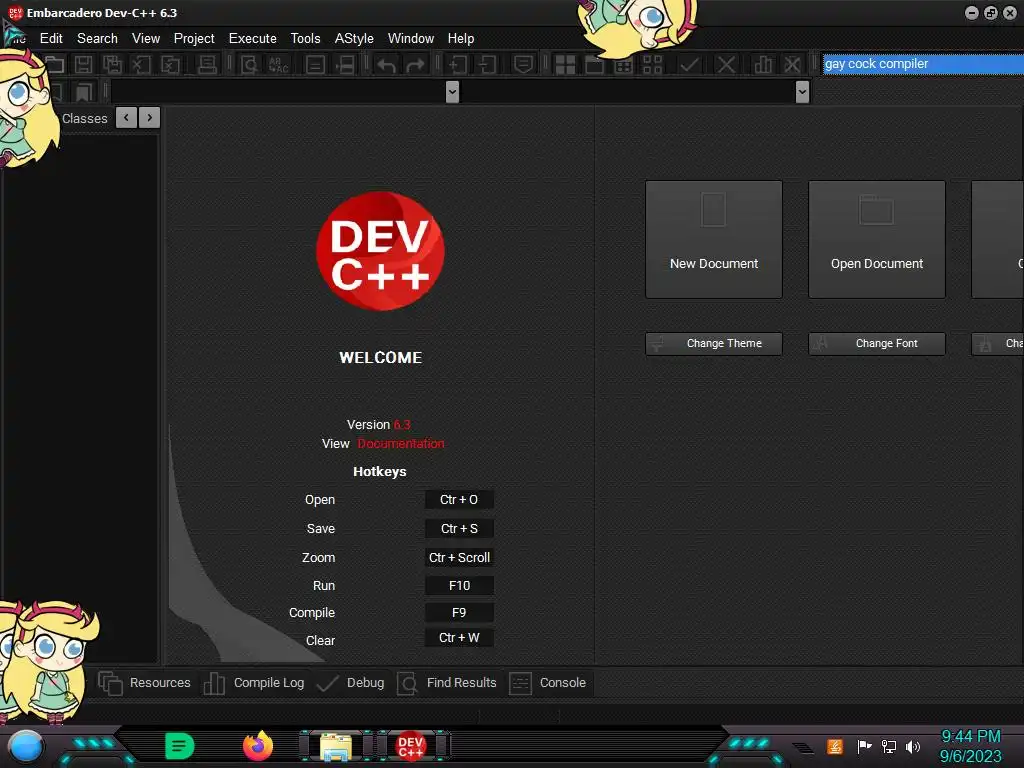The height and width of the screenshot is (768, 1024).
Task: Click the Delete Profiling Information icon
Action: pyautogui.click(x=792, y=64)
